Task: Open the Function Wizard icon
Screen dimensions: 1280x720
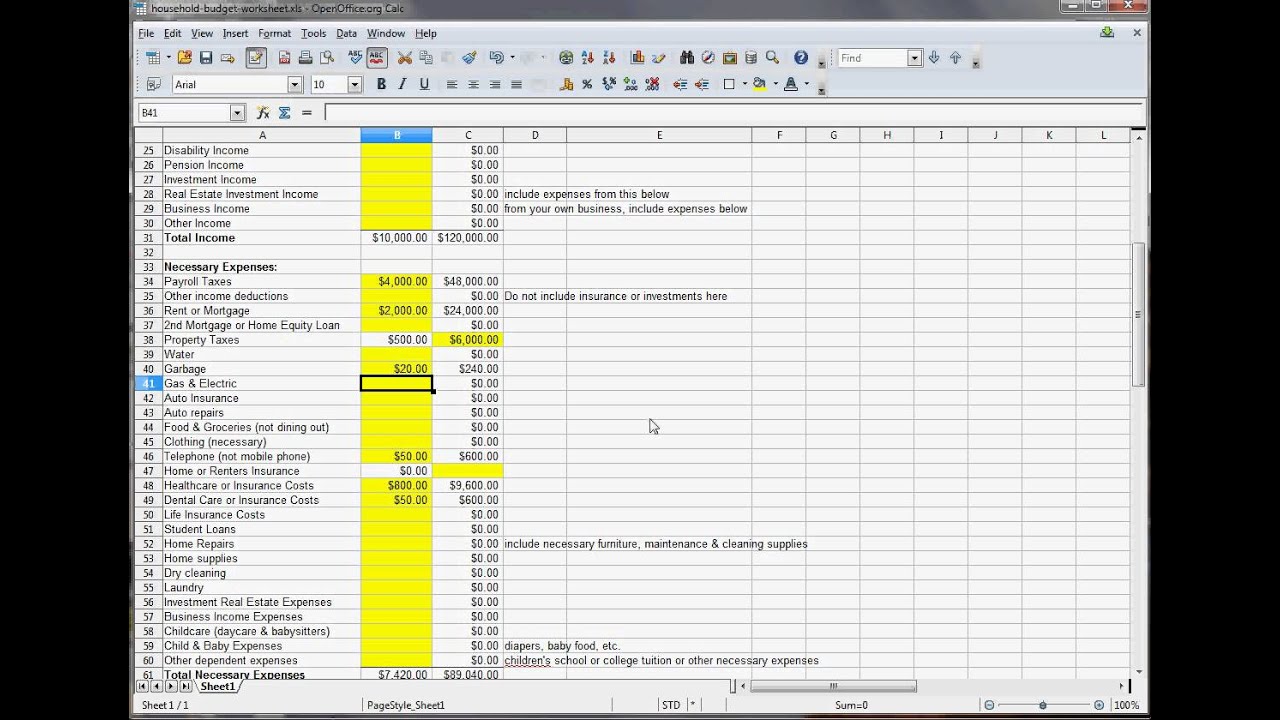Action: click(263, 113)
